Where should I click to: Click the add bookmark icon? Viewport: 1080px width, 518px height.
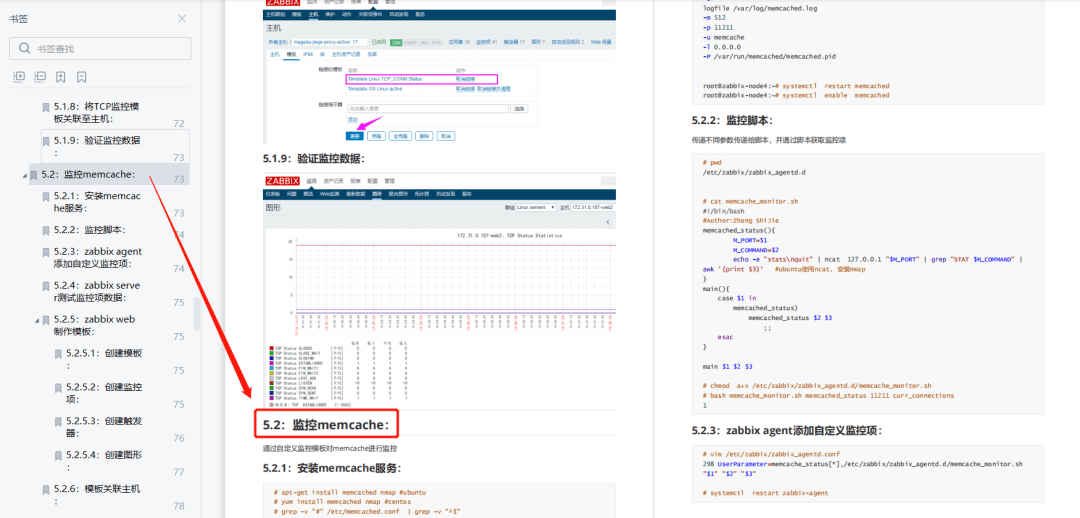tap(61, 77)
